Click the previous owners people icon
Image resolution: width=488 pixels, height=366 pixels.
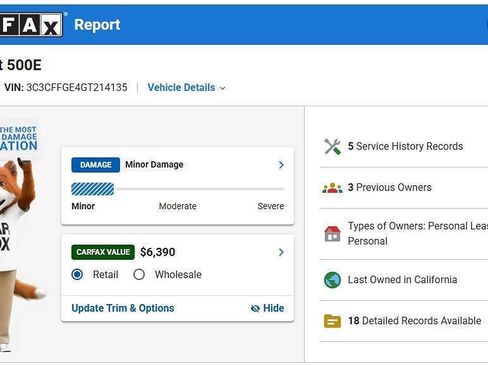coord(332,188)
